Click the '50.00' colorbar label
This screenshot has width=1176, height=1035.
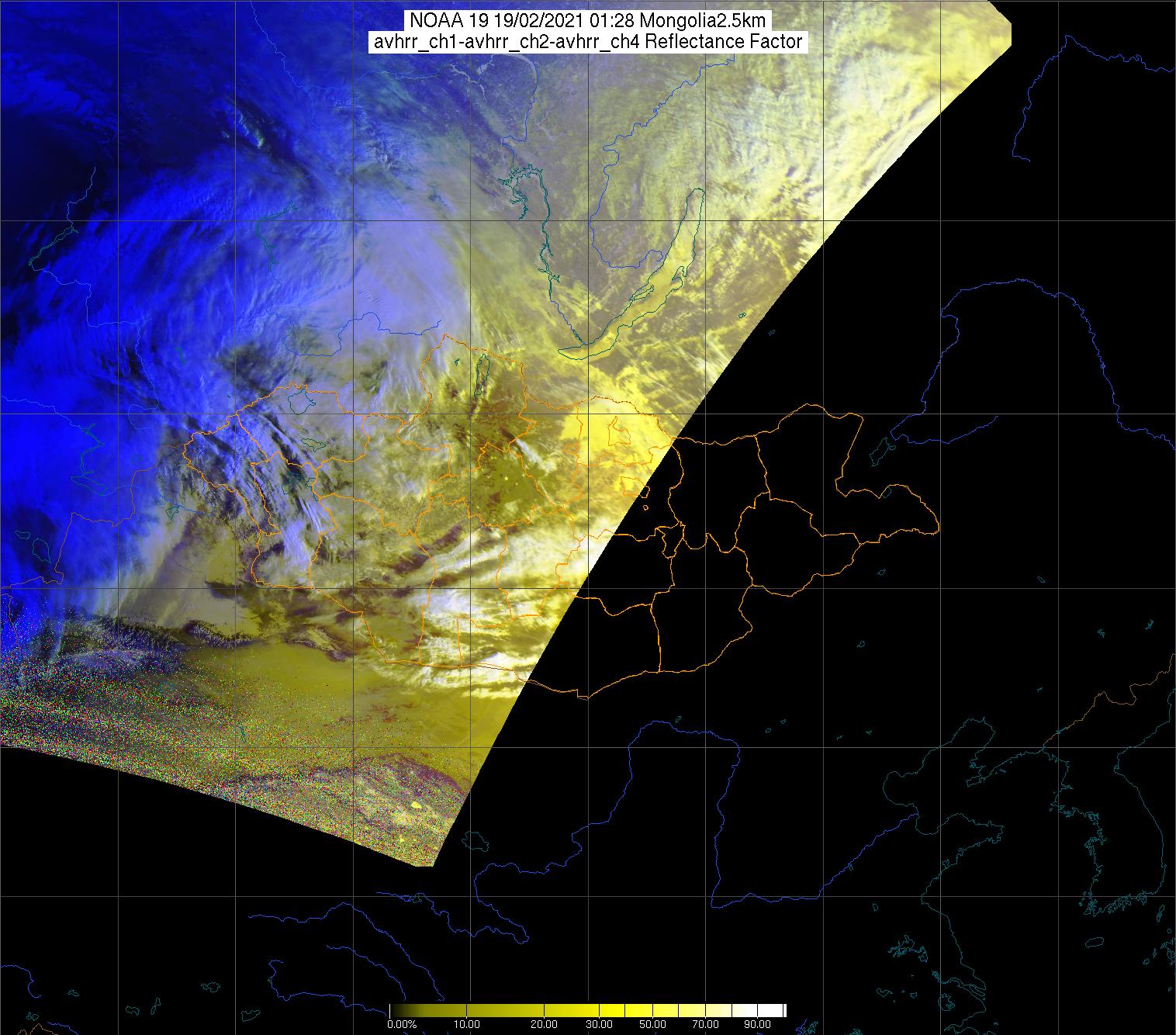pyautogui.click(x=653, y=1025)
